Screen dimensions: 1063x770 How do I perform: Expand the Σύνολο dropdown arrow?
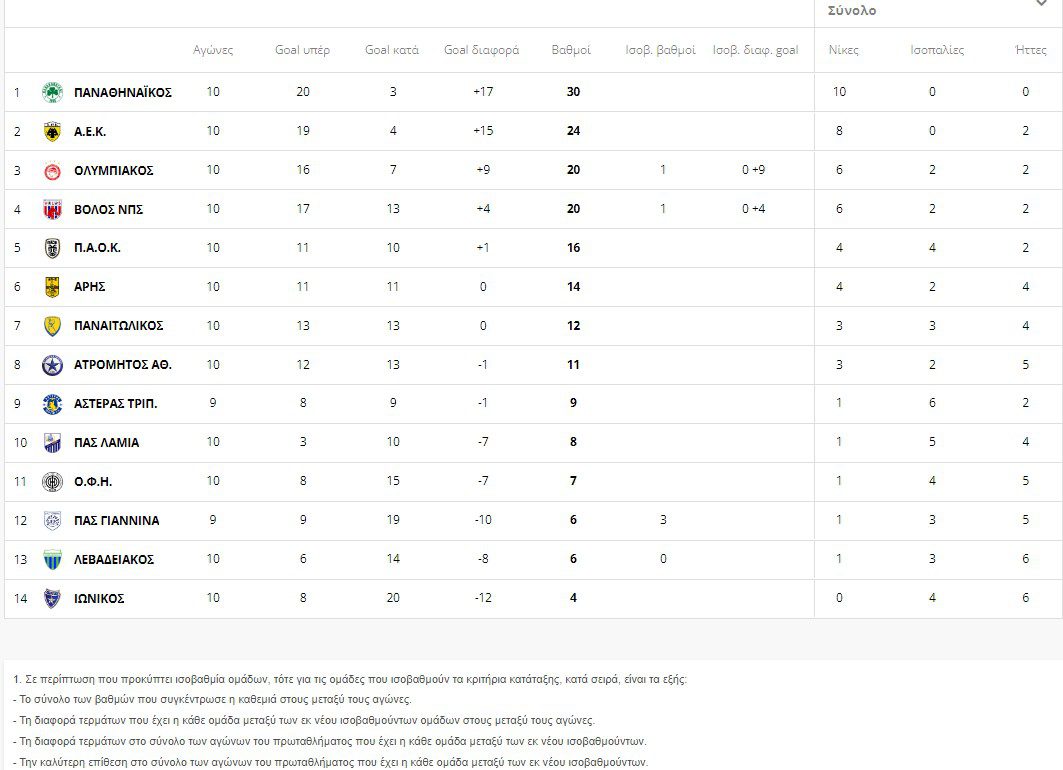[x=1041, y=4]
